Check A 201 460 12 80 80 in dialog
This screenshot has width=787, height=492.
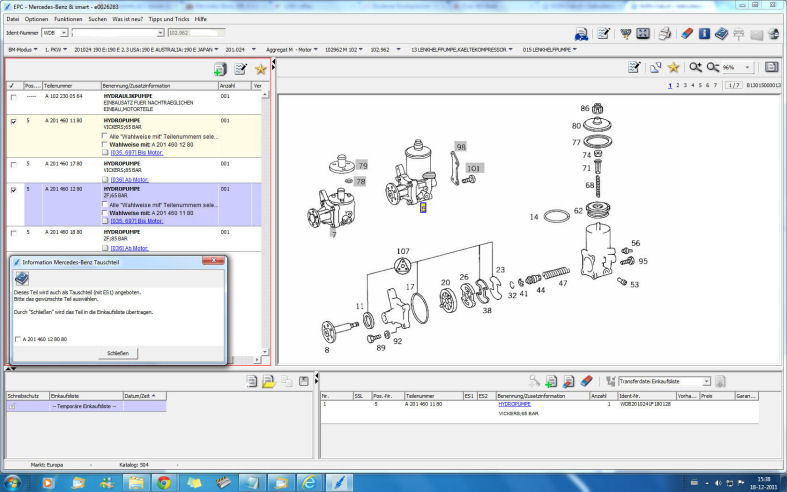tap(18, 339)
